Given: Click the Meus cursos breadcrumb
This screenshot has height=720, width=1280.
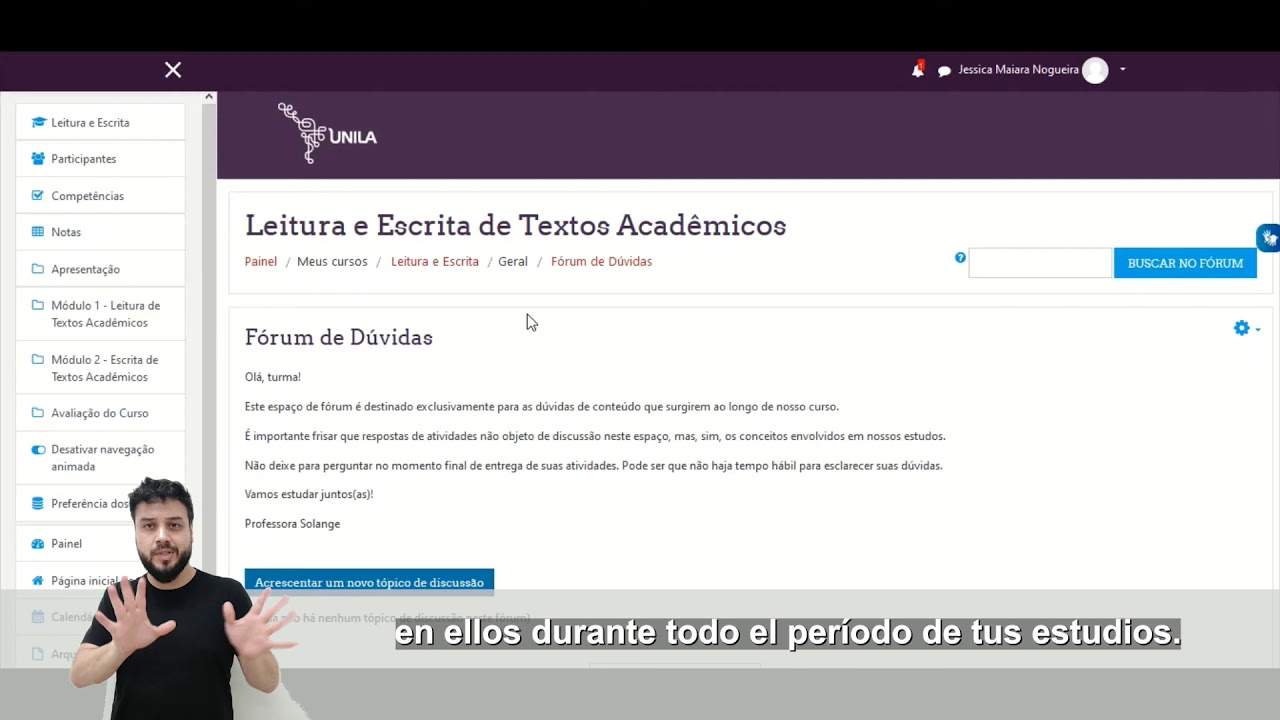Looking at the screenshot, I should click(x=332, y=262).
